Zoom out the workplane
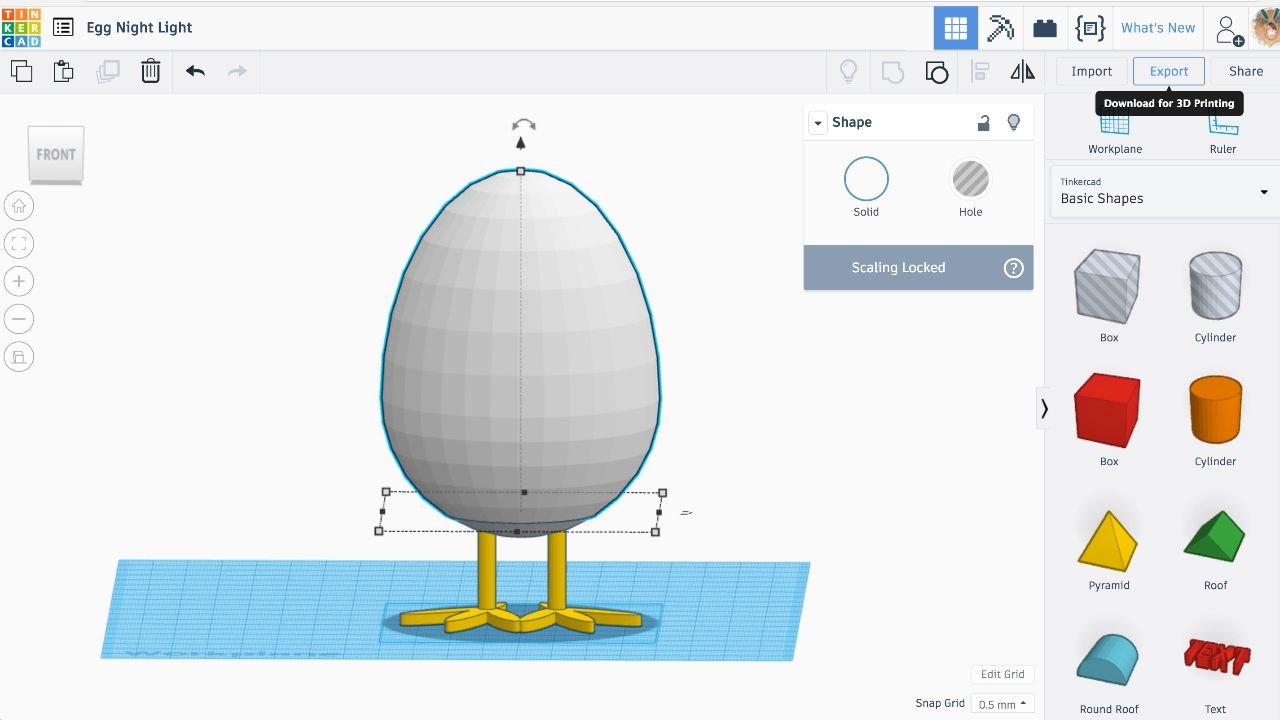Image resolution: width=1280 pixels, height=720 pixels. pos(19,319)
